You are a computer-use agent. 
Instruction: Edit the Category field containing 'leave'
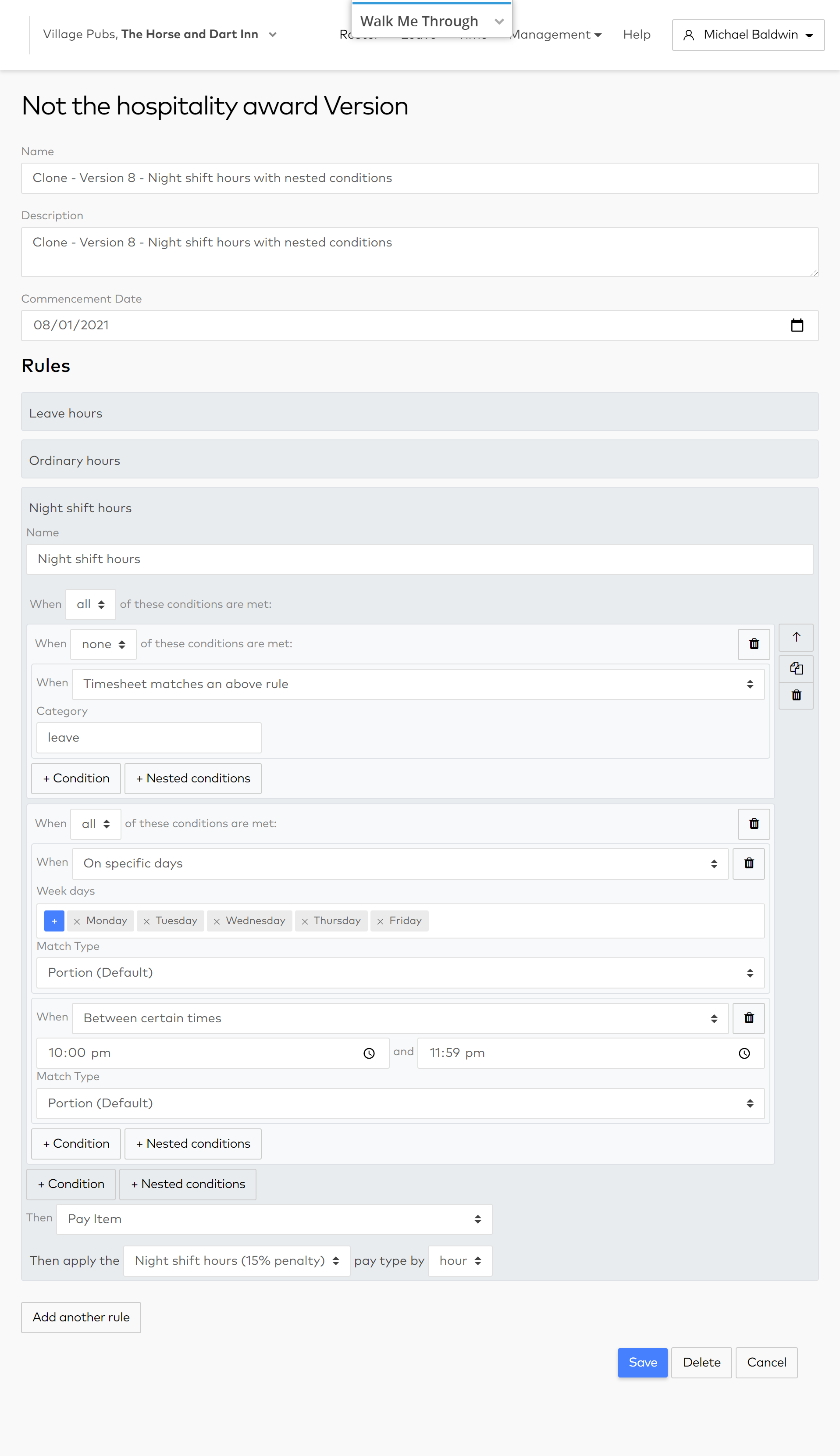[x=149, y=738]
